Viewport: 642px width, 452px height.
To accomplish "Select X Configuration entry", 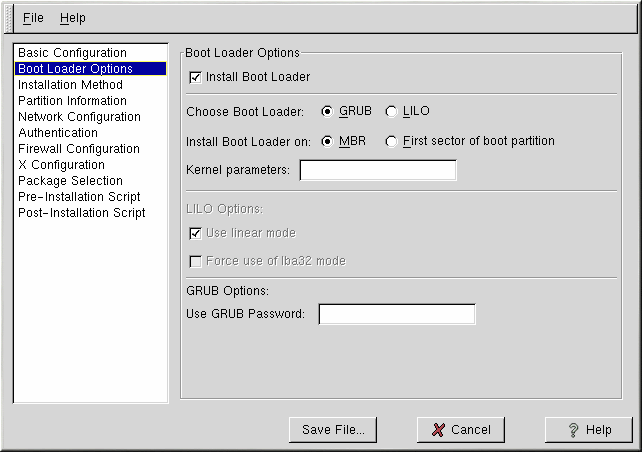I will [x=61, y=165].
